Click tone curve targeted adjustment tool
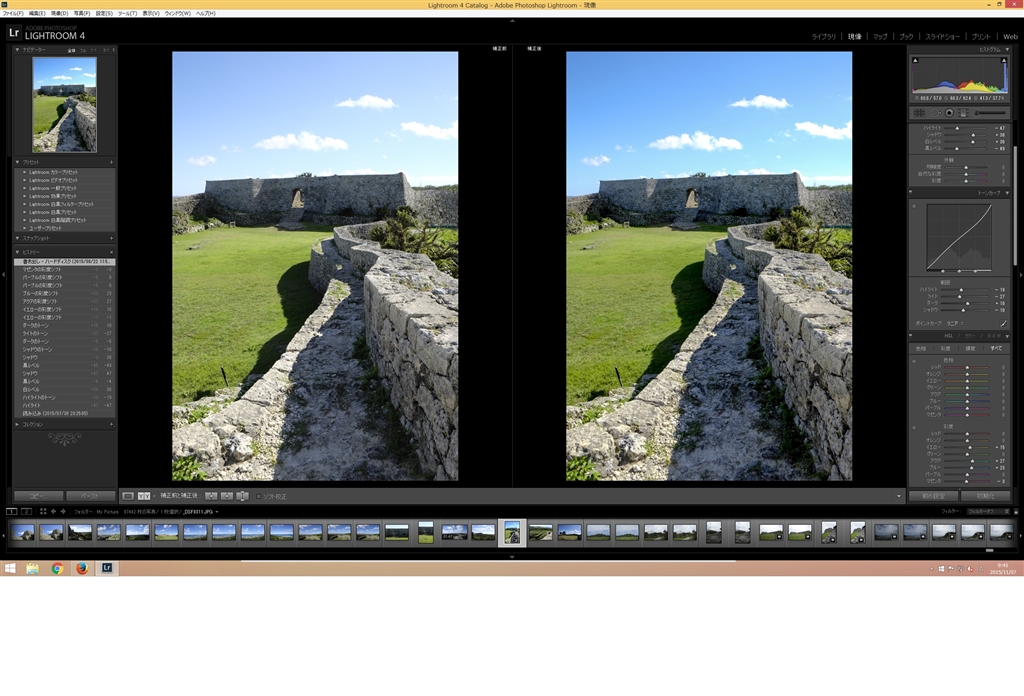This screenshot has width=1024, height=696. pos(914,206)
